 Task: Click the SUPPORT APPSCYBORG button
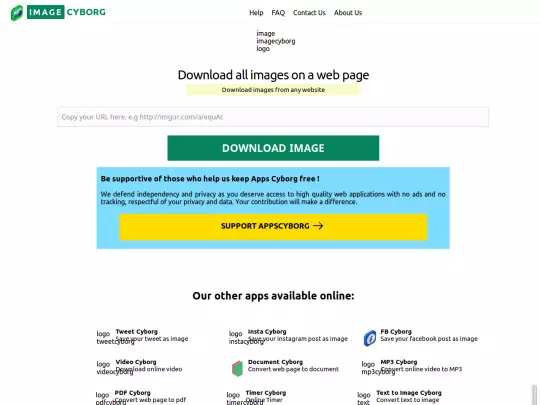point(273,226)
